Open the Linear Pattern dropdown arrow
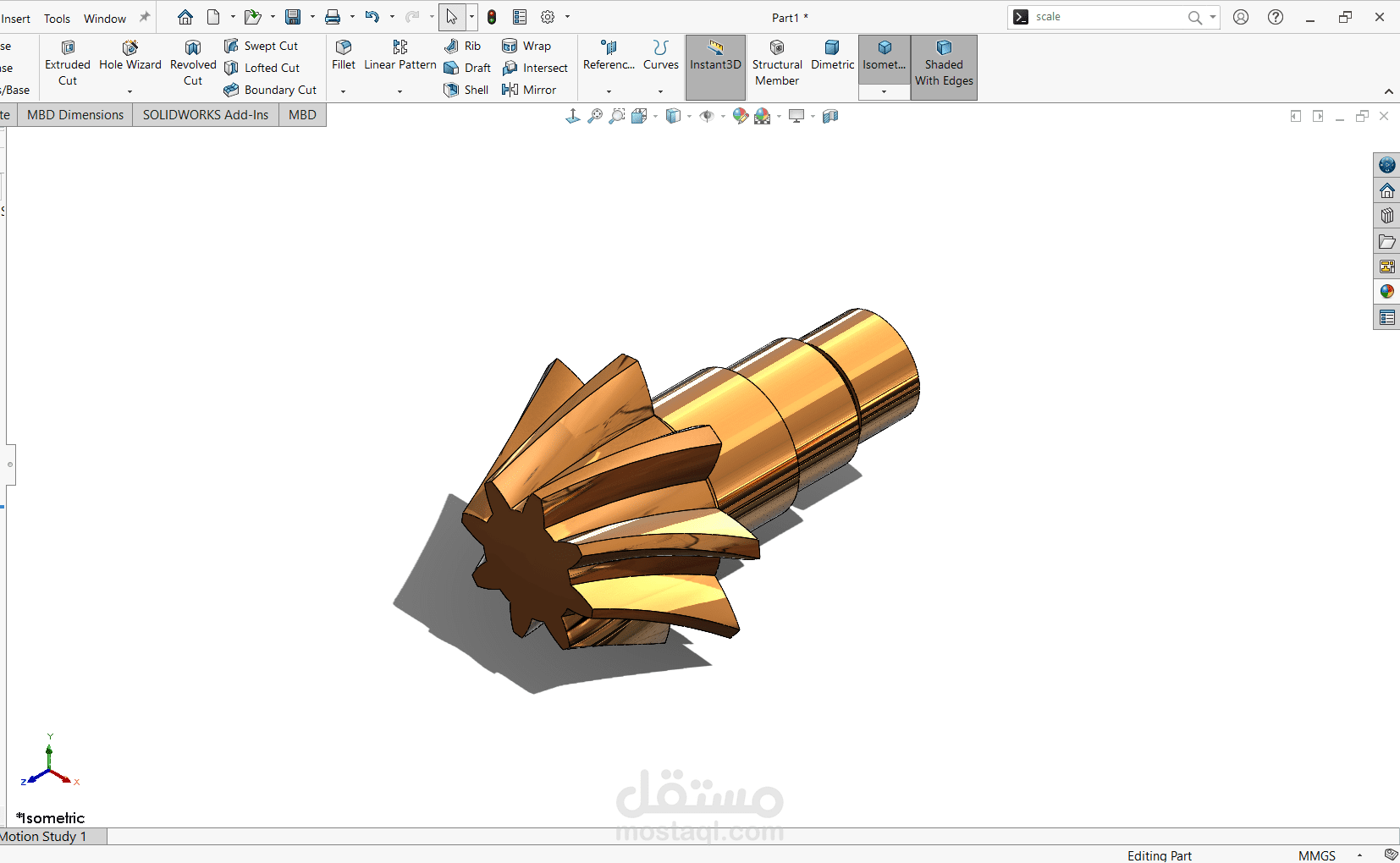The height and width of the screenshot is (863, 1400). pos(400,91)
